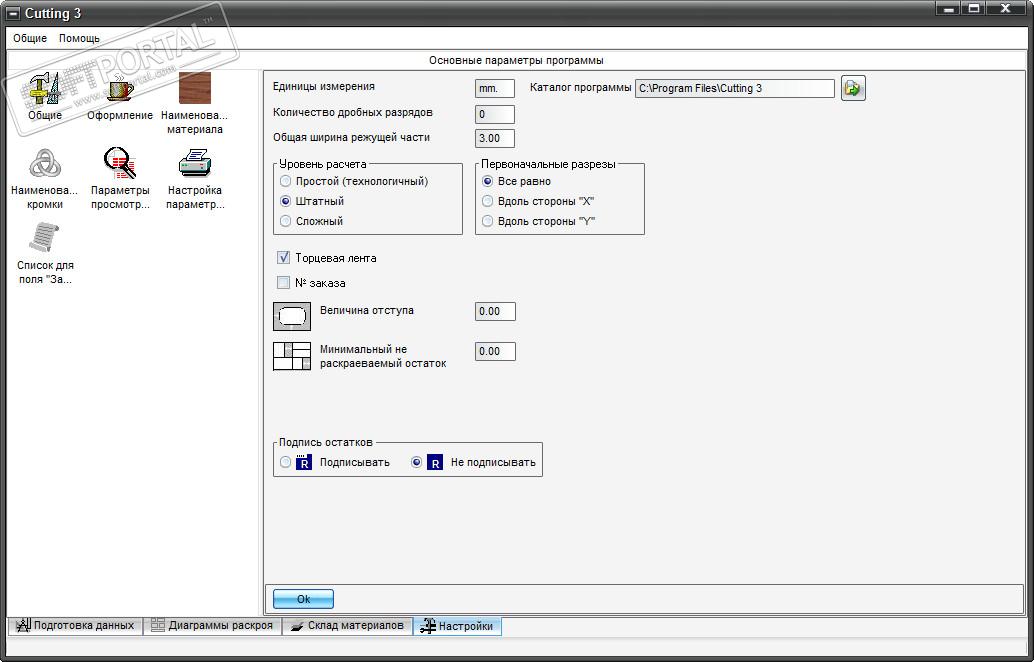Switch to Настройки tab

457,626
